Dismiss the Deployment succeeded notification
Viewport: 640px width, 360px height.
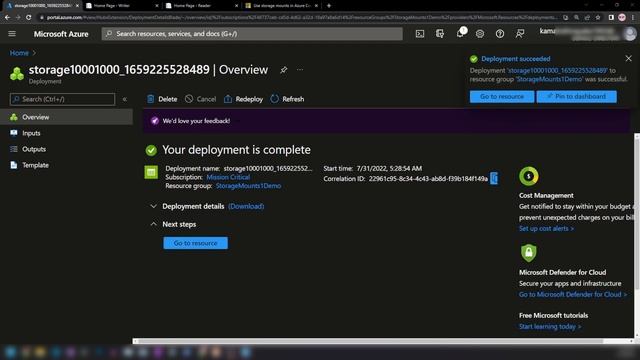point(629,58)
